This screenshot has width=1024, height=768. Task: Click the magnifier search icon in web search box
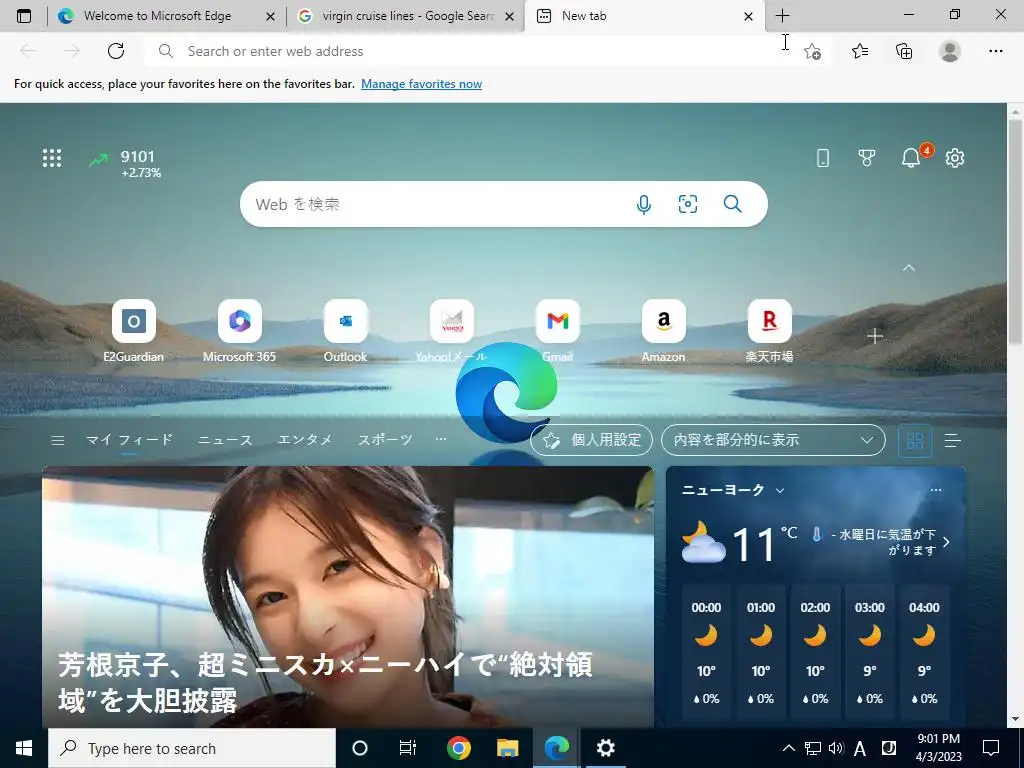pyautogui.click(x=733, y=204)
